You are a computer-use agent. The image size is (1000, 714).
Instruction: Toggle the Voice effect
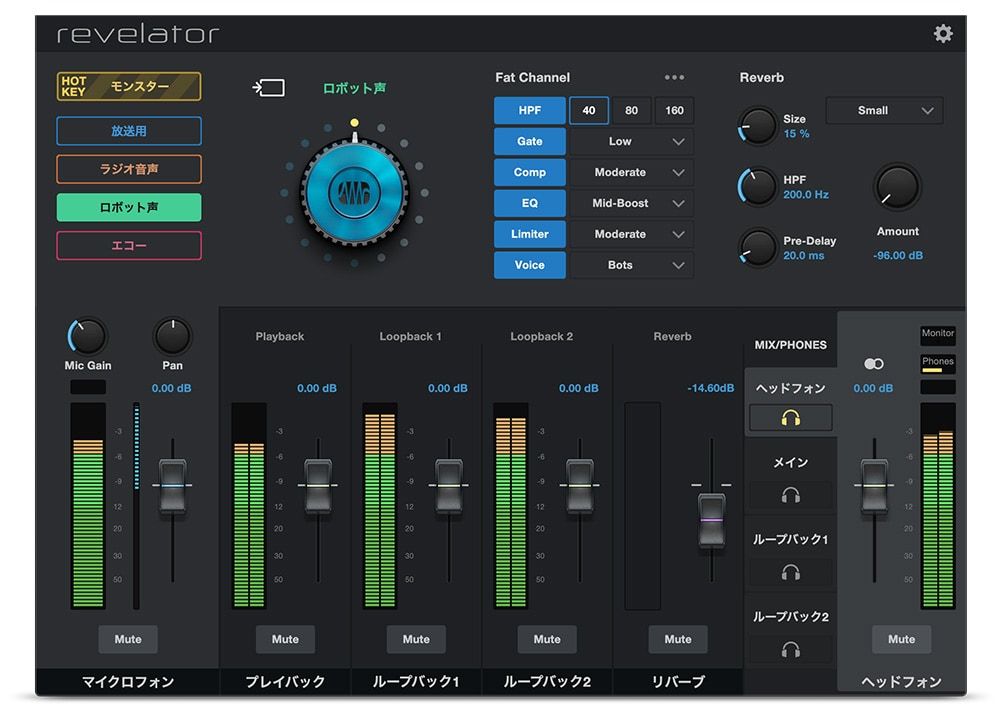click(529, 265)
